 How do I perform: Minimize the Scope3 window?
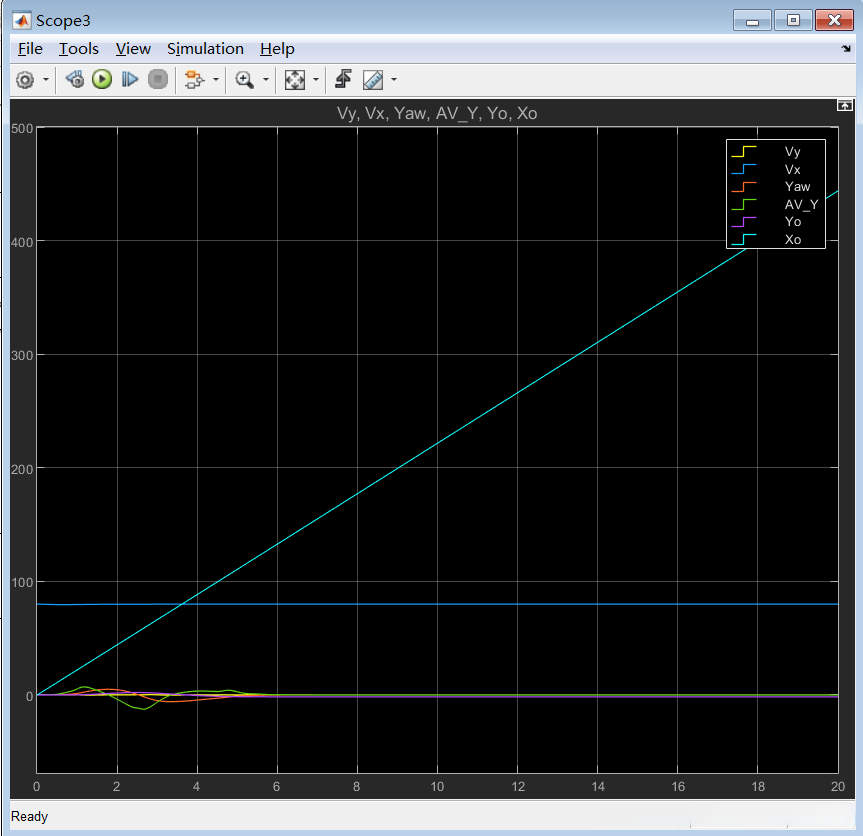[752, 21]
